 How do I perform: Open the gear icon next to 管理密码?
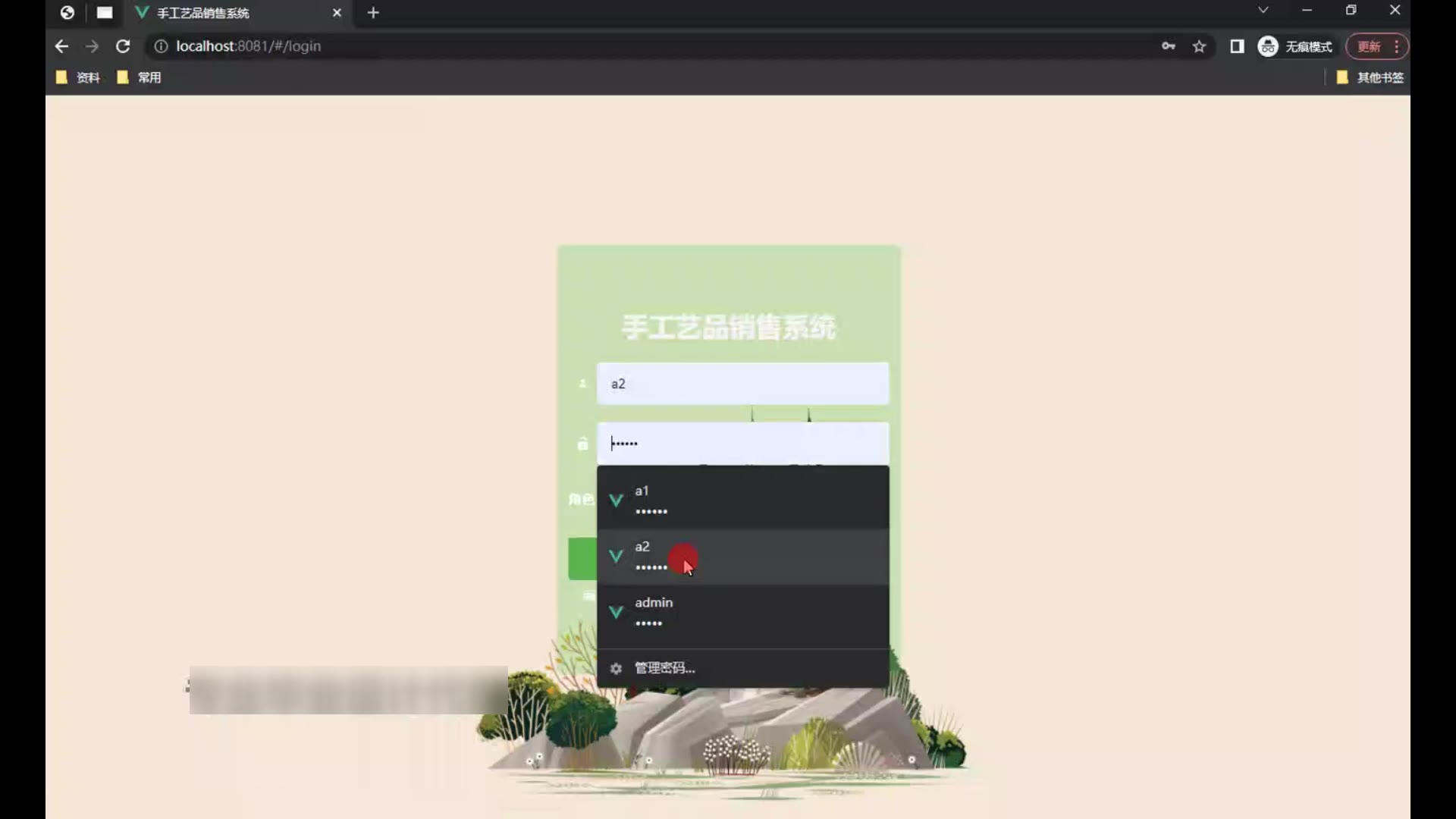tap(616, 668)
